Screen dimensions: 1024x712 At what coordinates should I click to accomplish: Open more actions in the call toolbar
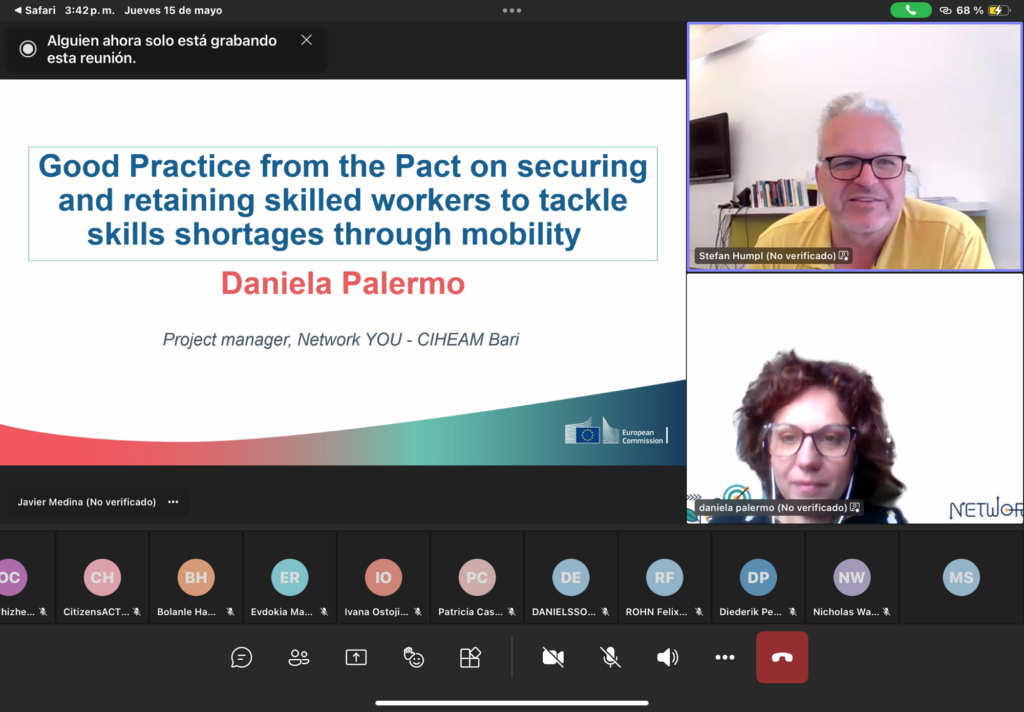pyautogui.click(x=725, y=657)
